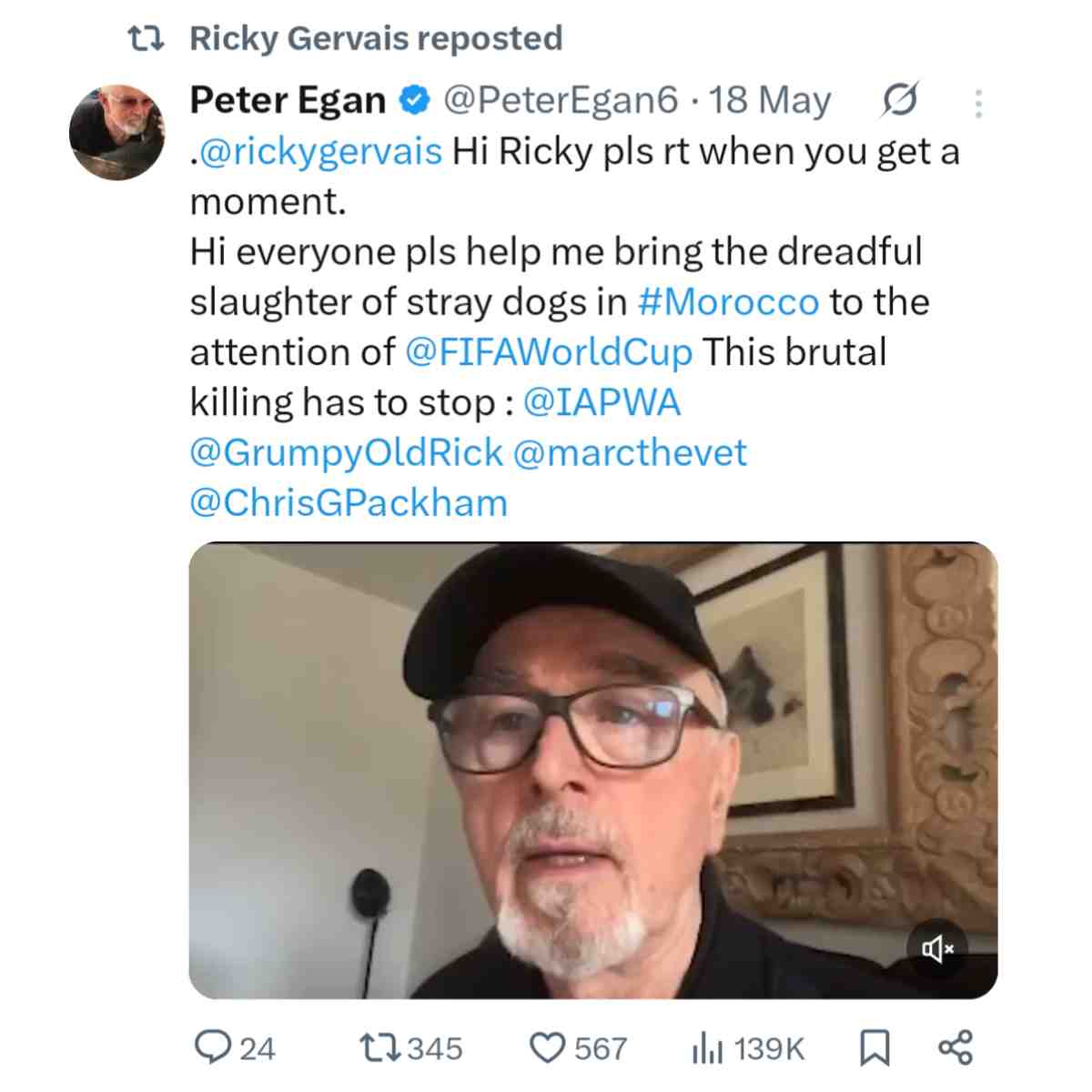
Task: Repost this tweet using retweet icon
Action: [377, 1047]
